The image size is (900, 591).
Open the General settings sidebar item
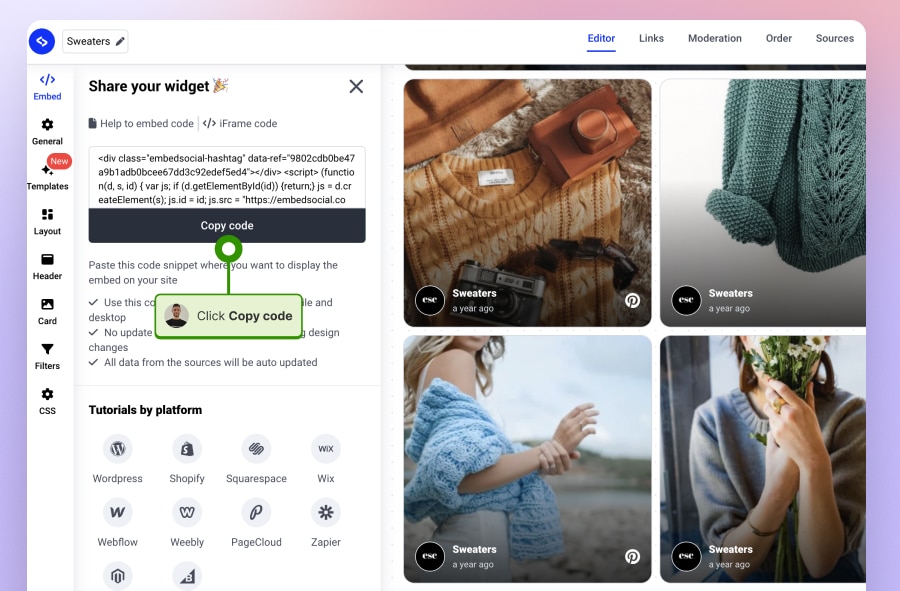click(x=47, y=132)
